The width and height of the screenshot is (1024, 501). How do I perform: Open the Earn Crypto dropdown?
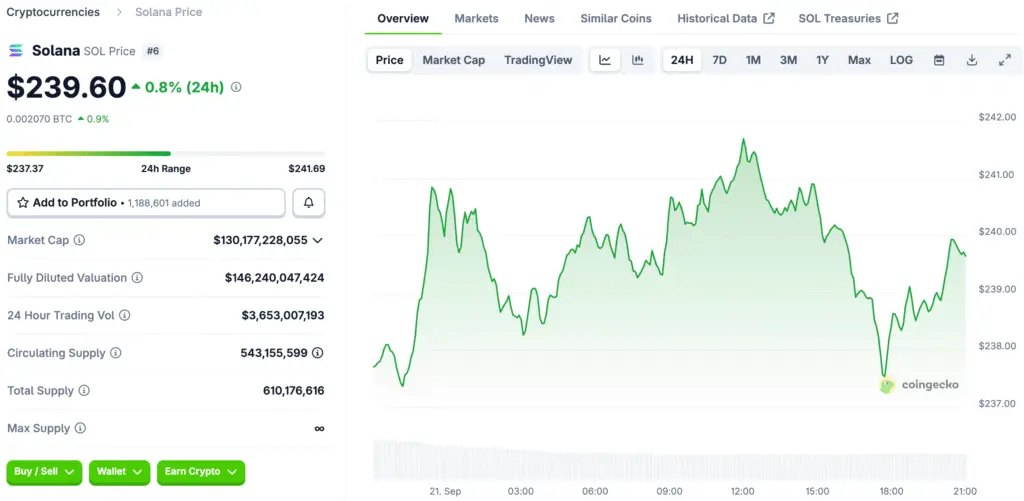coord(201,472)
